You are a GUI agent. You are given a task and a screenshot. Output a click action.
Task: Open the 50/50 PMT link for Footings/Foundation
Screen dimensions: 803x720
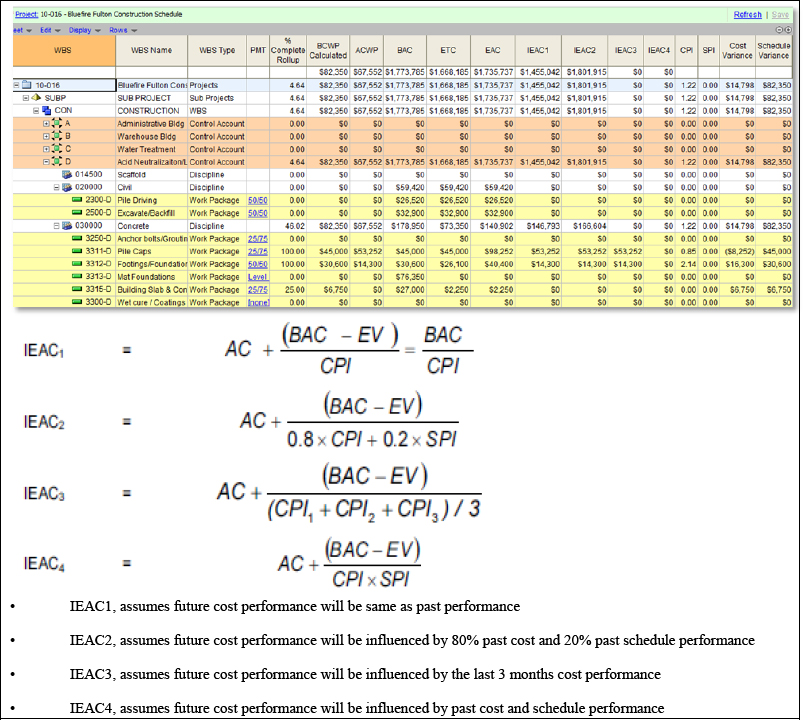[258, 264]
